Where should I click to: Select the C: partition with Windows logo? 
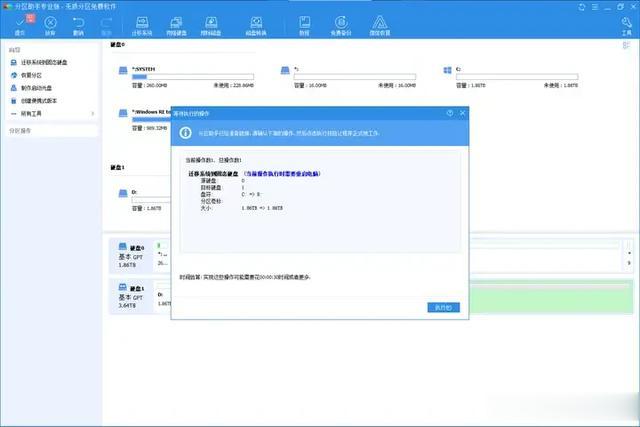pos(511,77)
